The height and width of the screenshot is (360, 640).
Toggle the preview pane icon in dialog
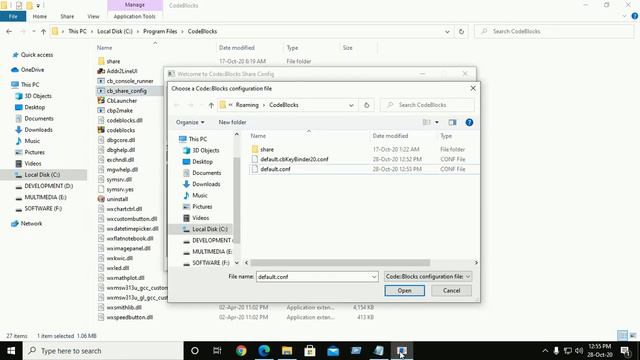452,122
